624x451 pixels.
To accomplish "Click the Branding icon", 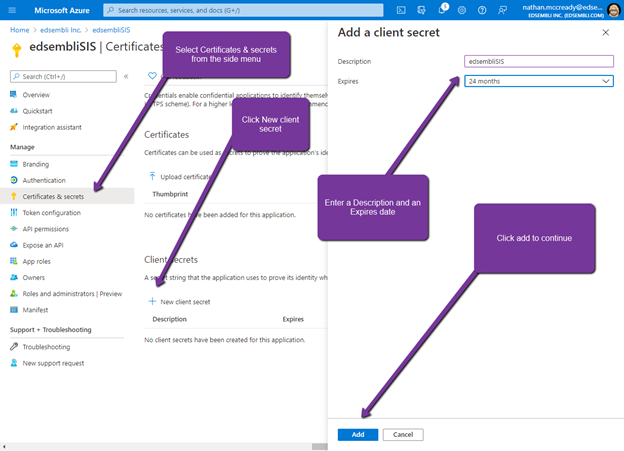I will tap(14, 164).
